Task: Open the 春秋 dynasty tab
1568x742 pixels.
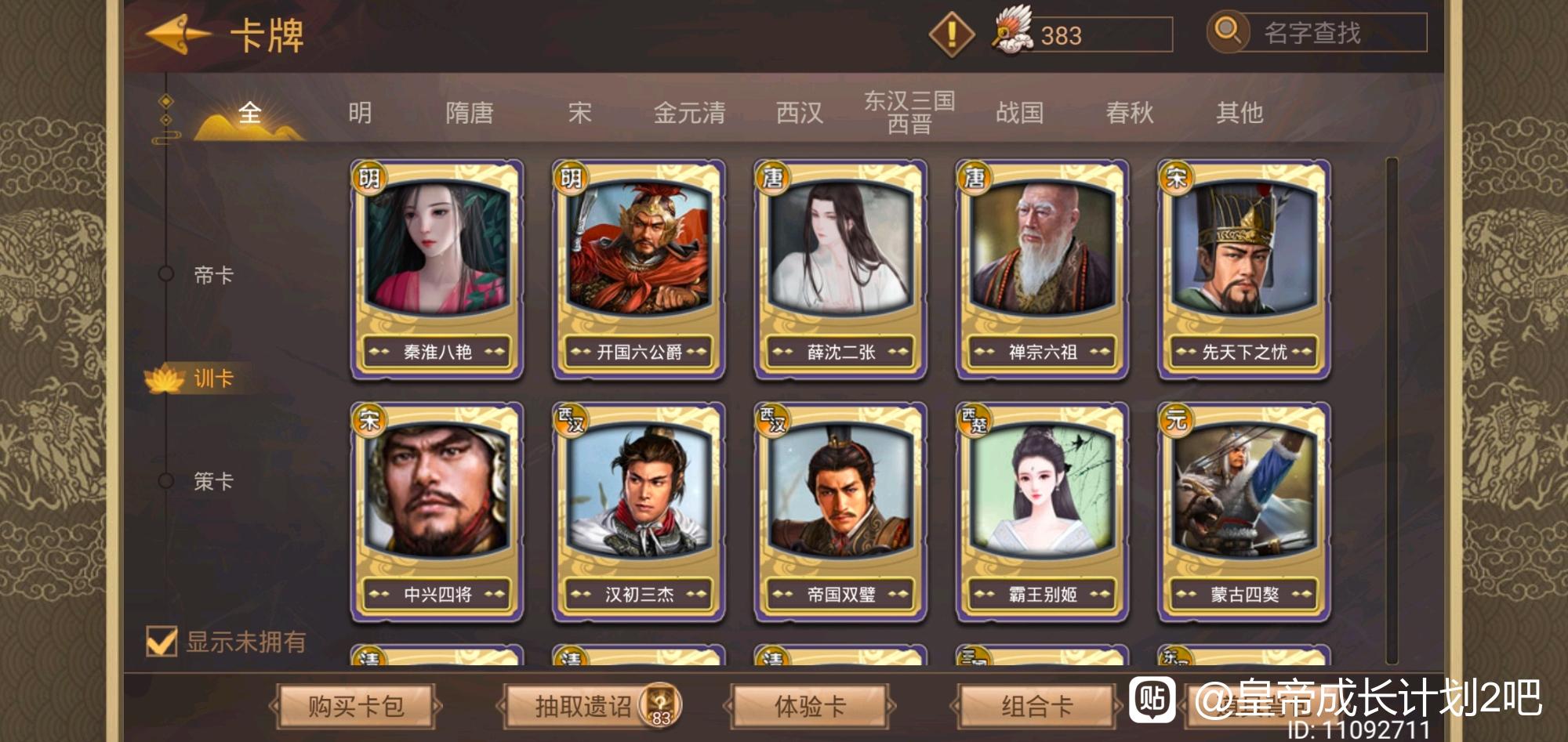Action: [1130, 113]
